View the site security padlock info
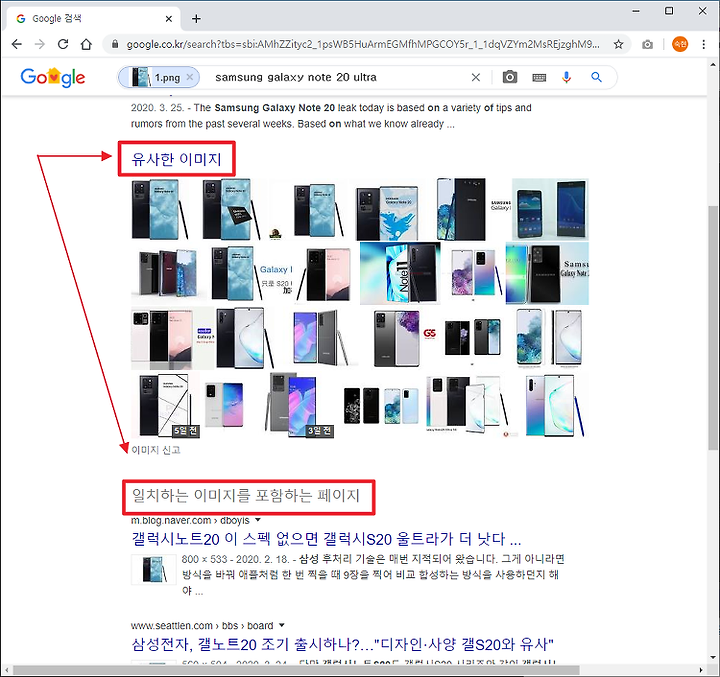 115,44
